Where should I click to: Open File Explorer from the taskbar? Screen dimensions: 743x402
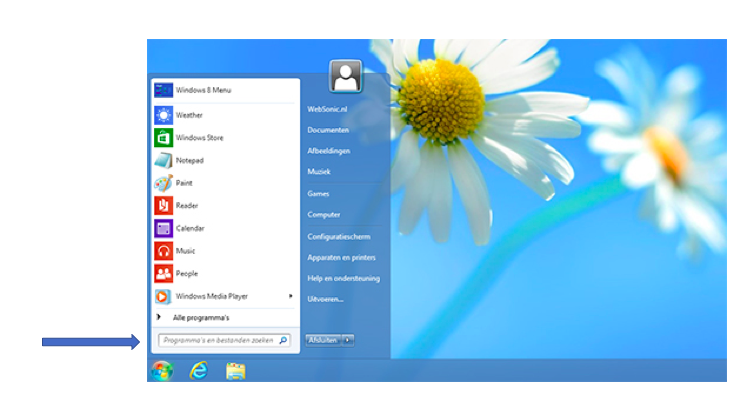(236, 371)
